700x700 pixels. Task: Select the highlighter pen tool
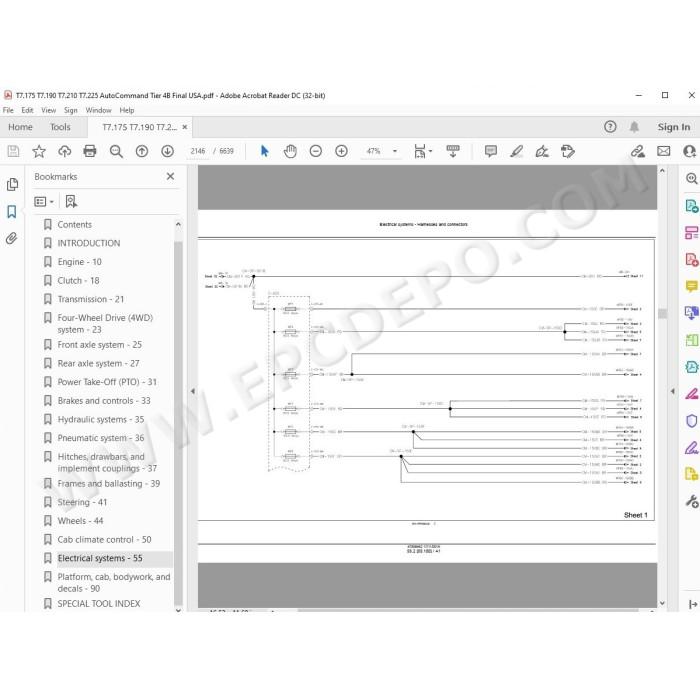[x=517, y=151]
